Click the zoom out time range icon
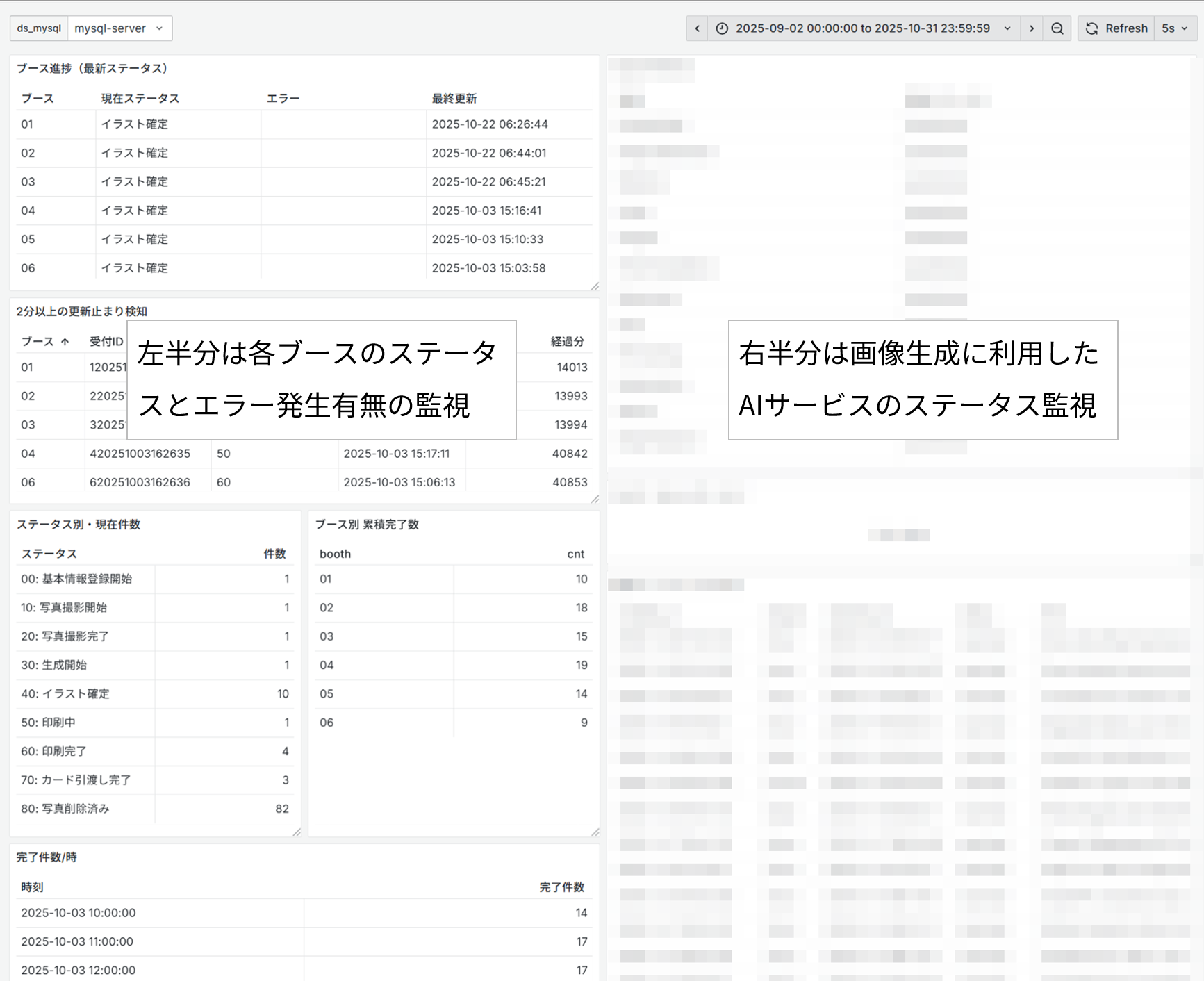The height and width of the screenshot is (981, 1204). (x=1057, y=28)
